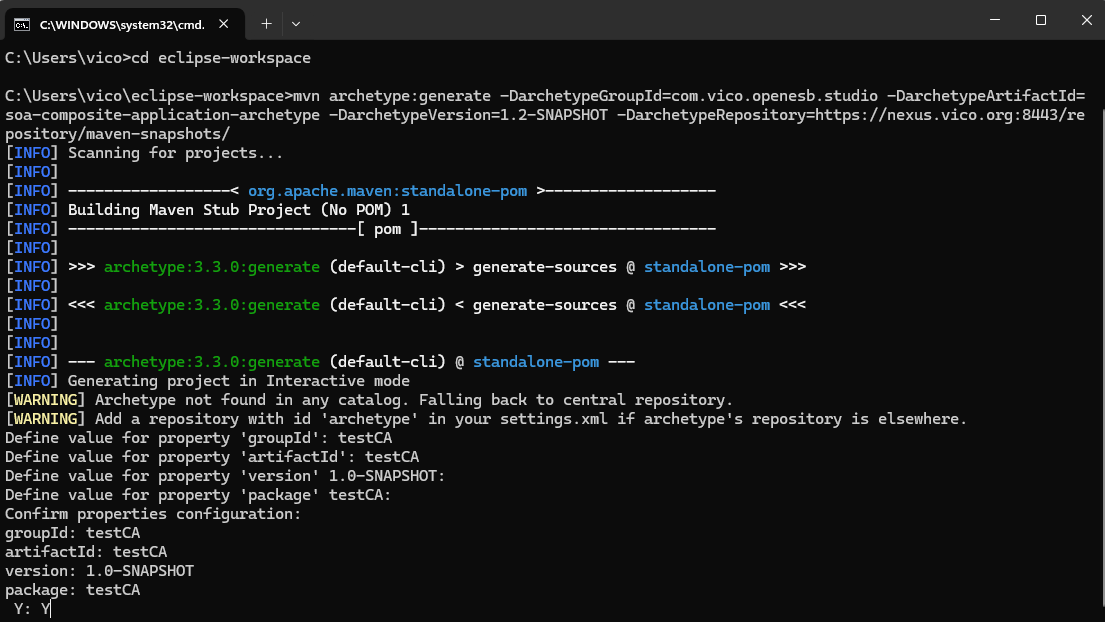
Task: Click 'org.apache.maven:standalone-pom' text
Action: coord(388,191)
